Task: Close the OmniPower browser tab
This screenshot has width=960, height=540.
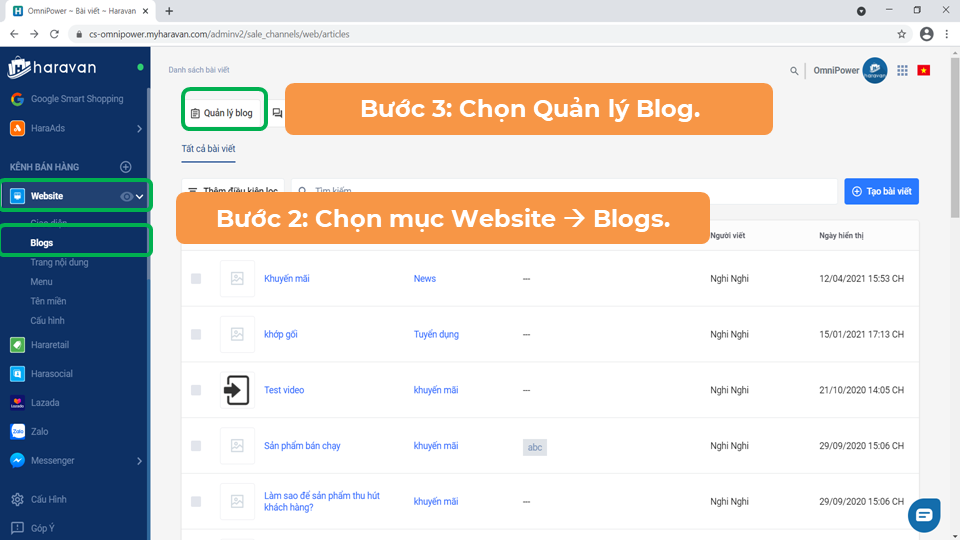Action: [146, 11]
